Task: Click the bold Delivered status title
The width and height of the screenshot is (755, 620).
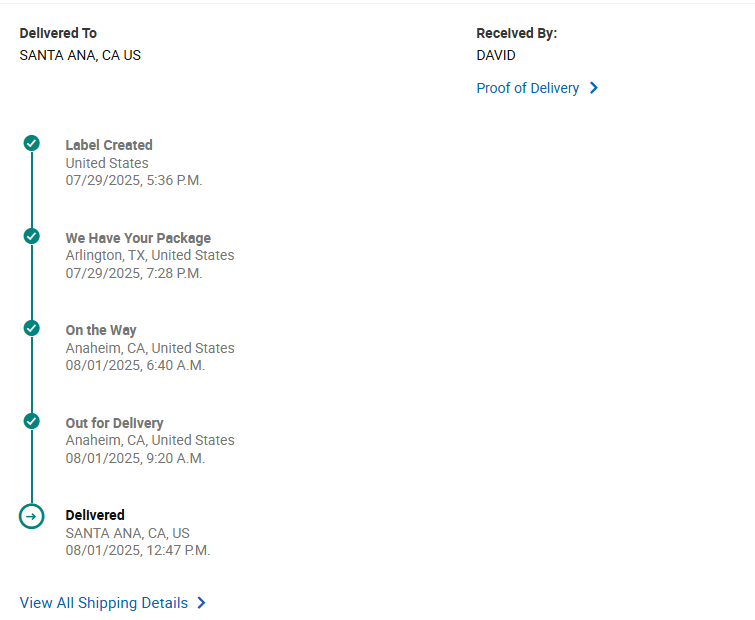Action: (95, 515)
